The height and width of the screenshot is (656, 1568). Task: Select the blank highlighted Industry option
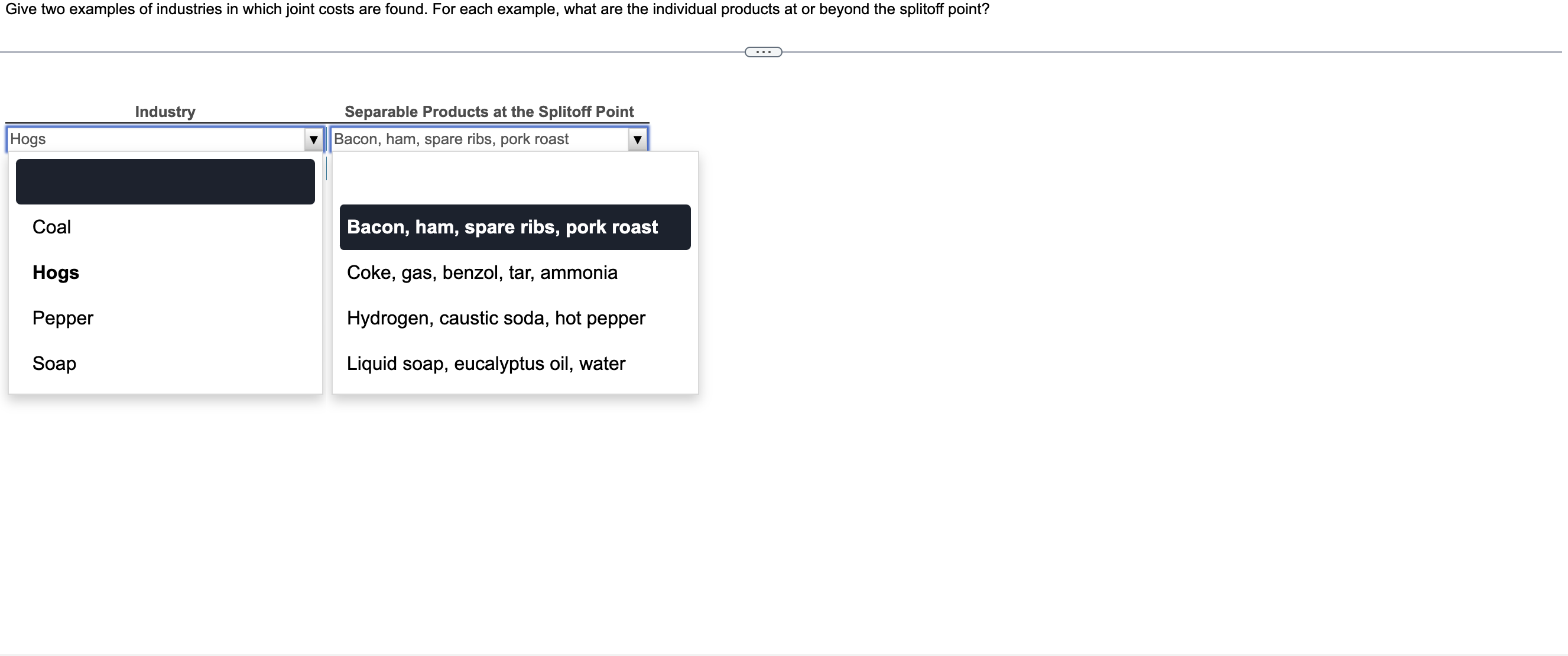pyautogui.click(x=165, y=182)
